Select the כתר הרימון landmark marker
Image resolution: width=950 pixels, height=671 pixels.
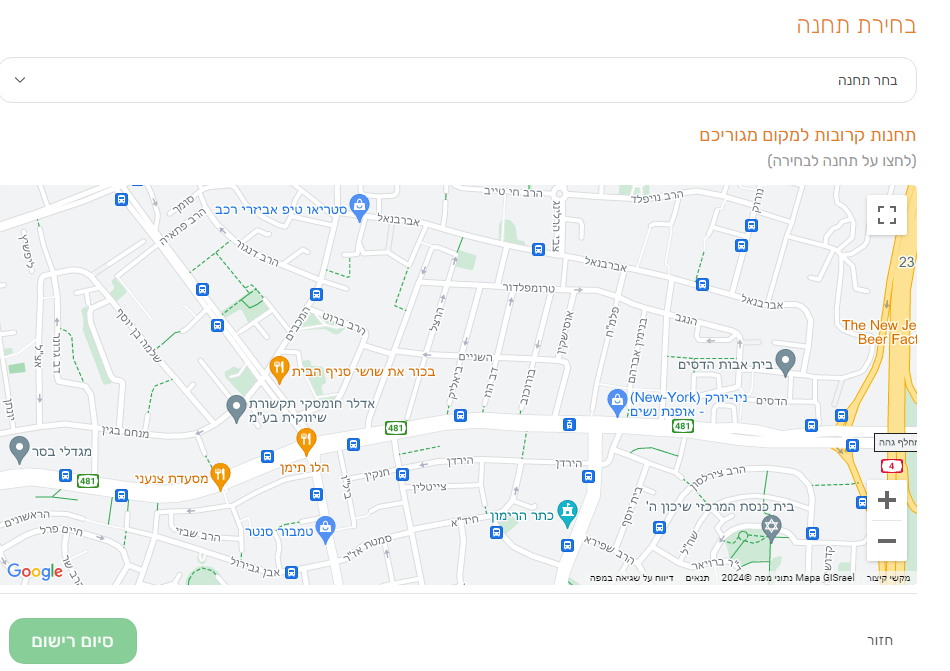tap(567, 514)
